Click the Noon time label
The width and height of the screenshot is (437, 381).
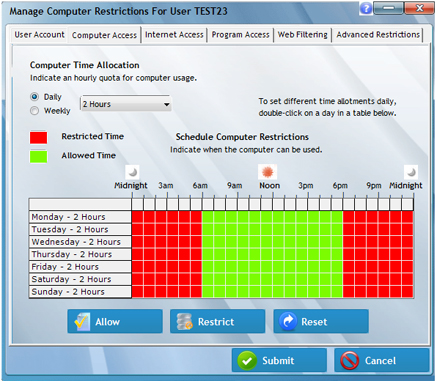270,186
